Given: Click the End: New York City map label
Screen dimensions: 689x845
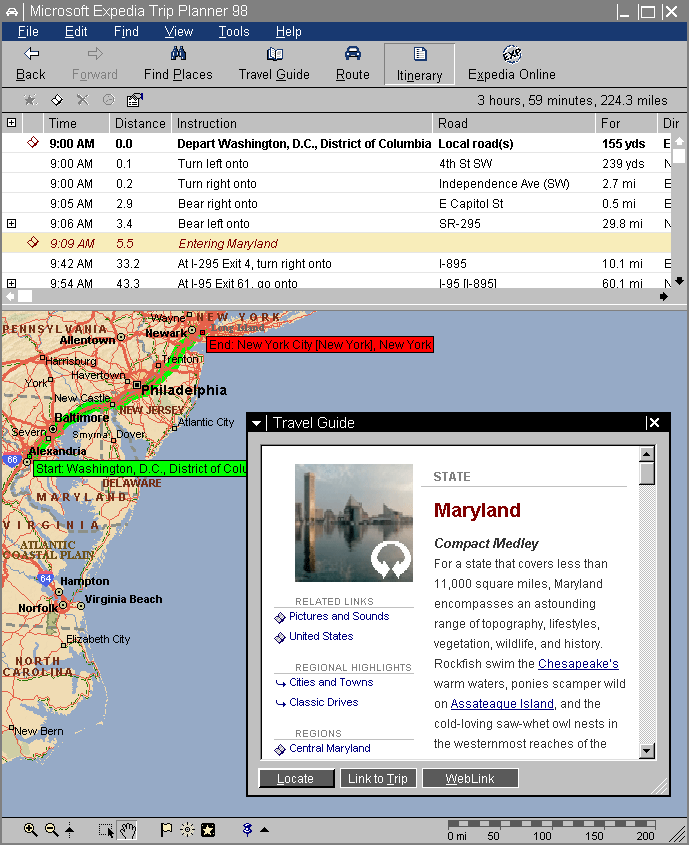Looking at the screenshot, I should click(x=320, y=345).
